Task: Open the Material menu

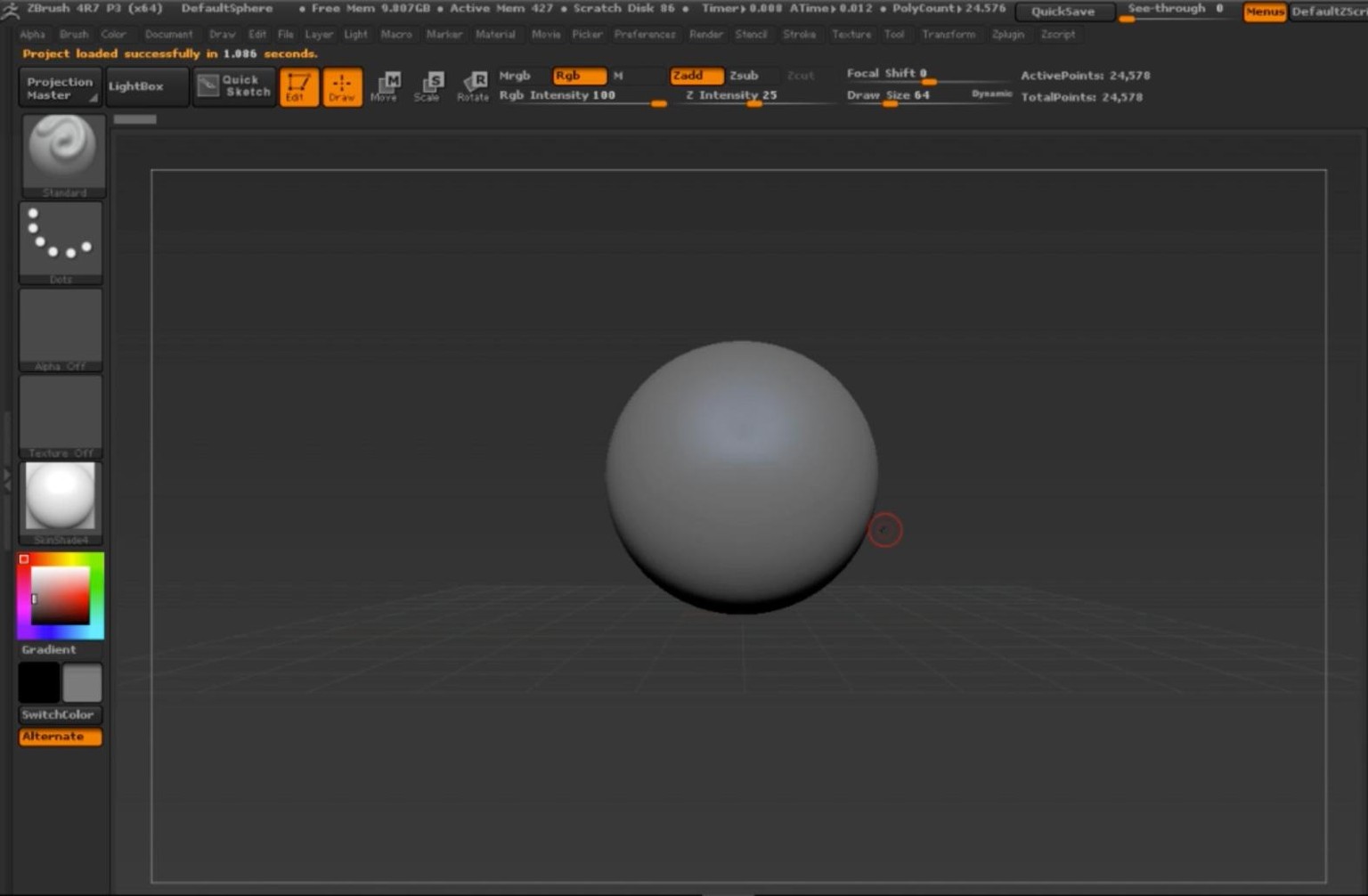Action: click(x=495, y=34)
